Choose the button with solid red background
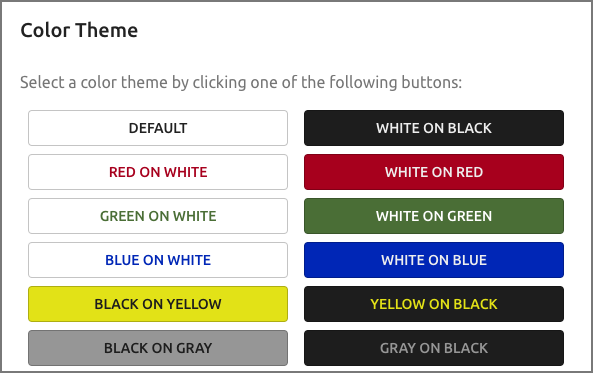The height and width of the screenshot is (373, 593). click(x=434, y=172)
